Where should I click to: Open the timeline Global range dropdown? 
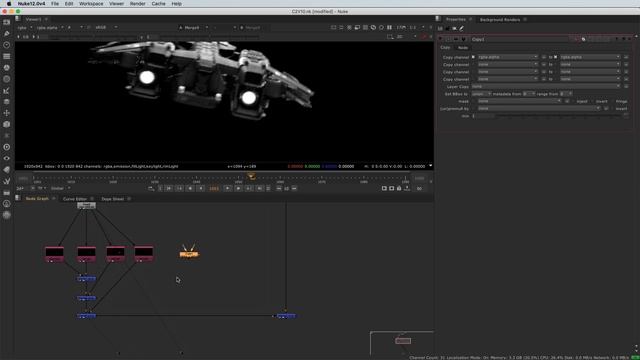tap(60, 189)
